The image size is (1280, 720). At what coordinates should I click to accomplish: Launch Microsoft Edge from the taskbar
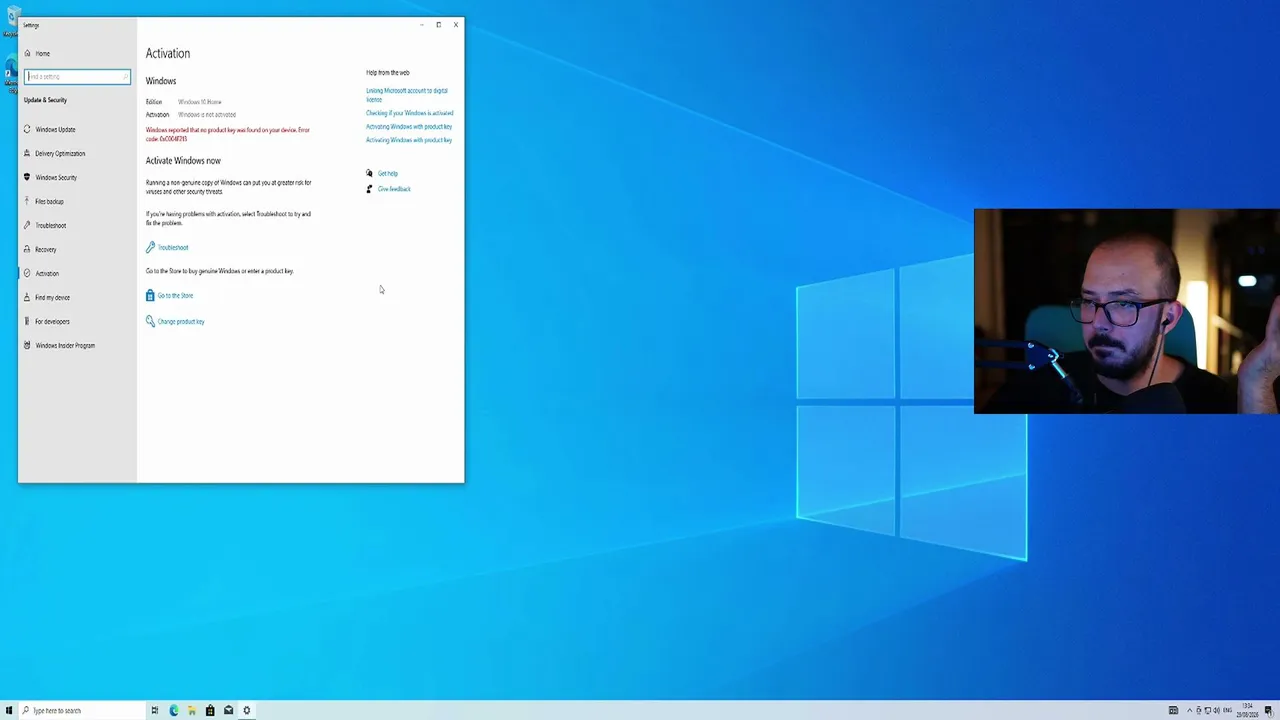pyautogui.click(x=173, y=710)
